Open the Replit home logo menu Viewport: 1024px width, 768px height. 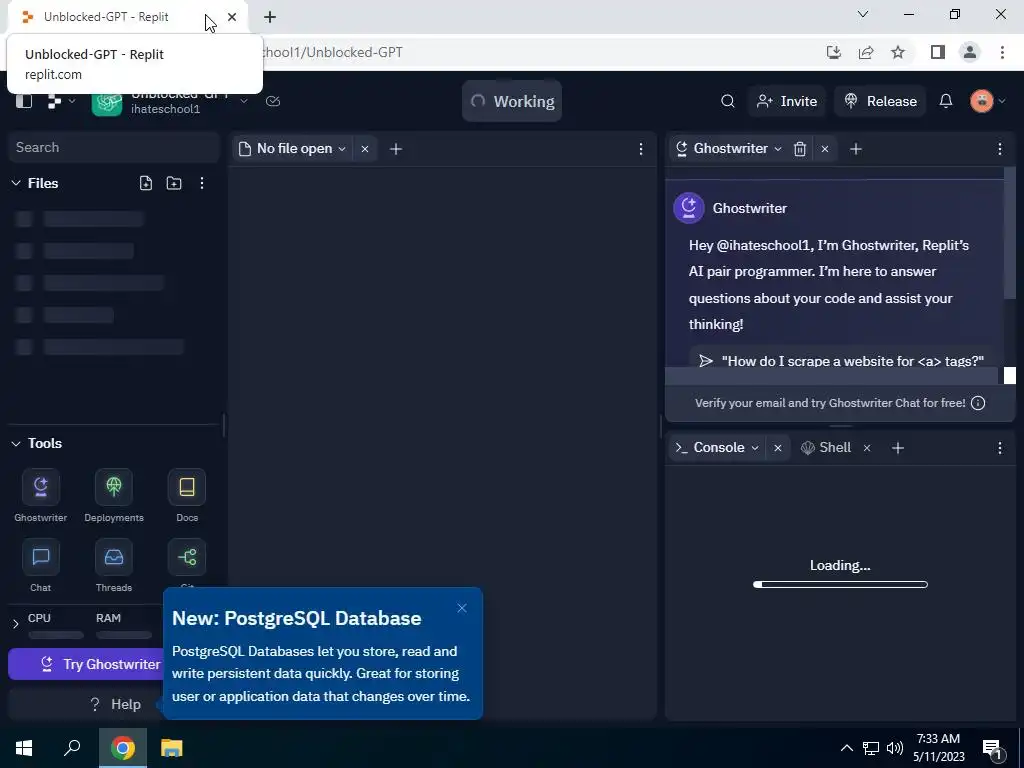(x=61, y=101)
